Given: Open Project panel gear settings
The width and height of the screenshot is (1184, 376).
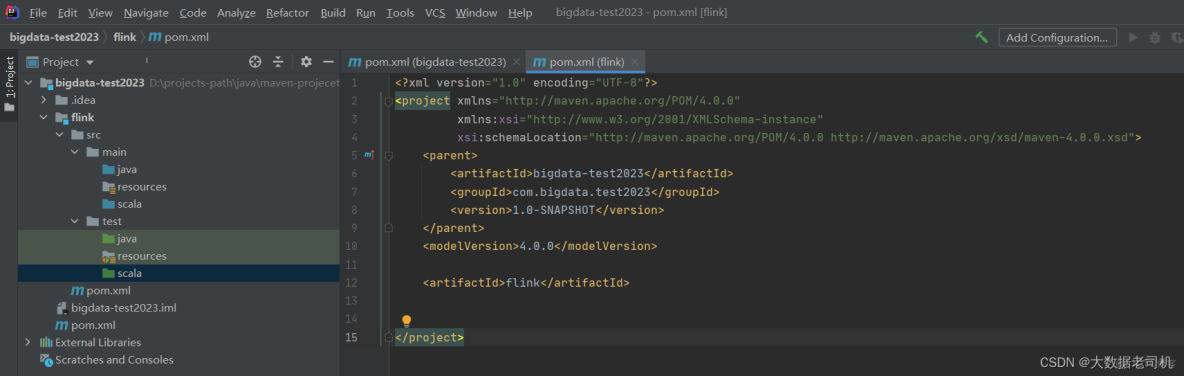Looking at the screenshot, I should coord(306,62).
